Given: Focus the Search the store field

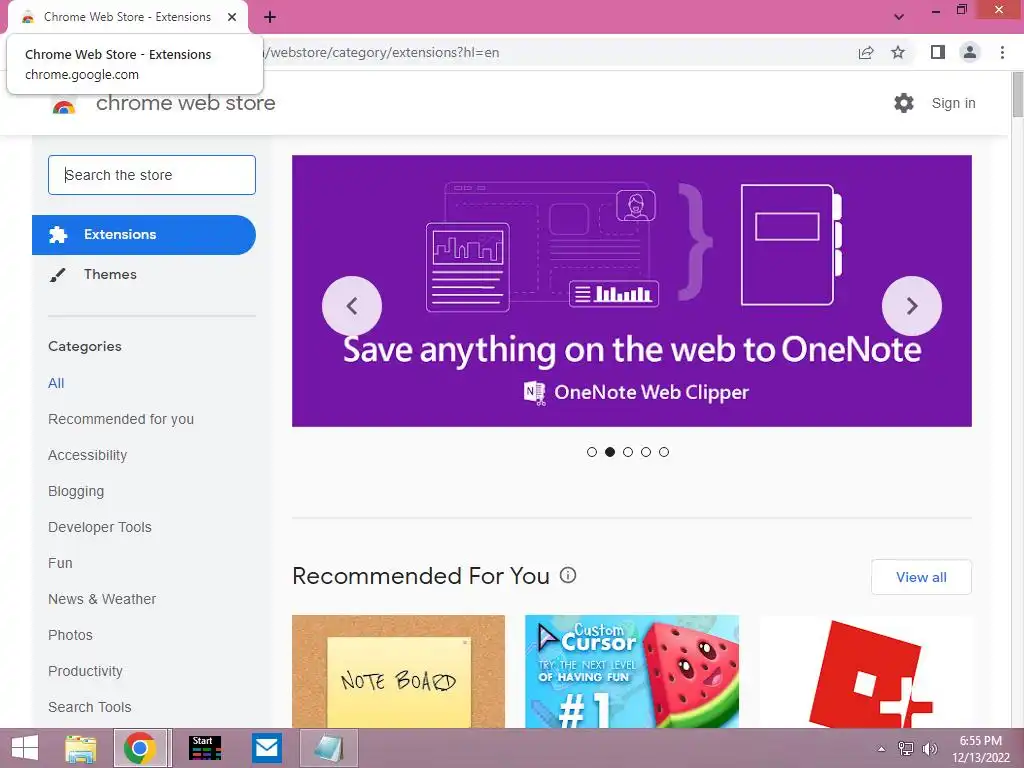Looking at the screenshot, I should (152, 175).
